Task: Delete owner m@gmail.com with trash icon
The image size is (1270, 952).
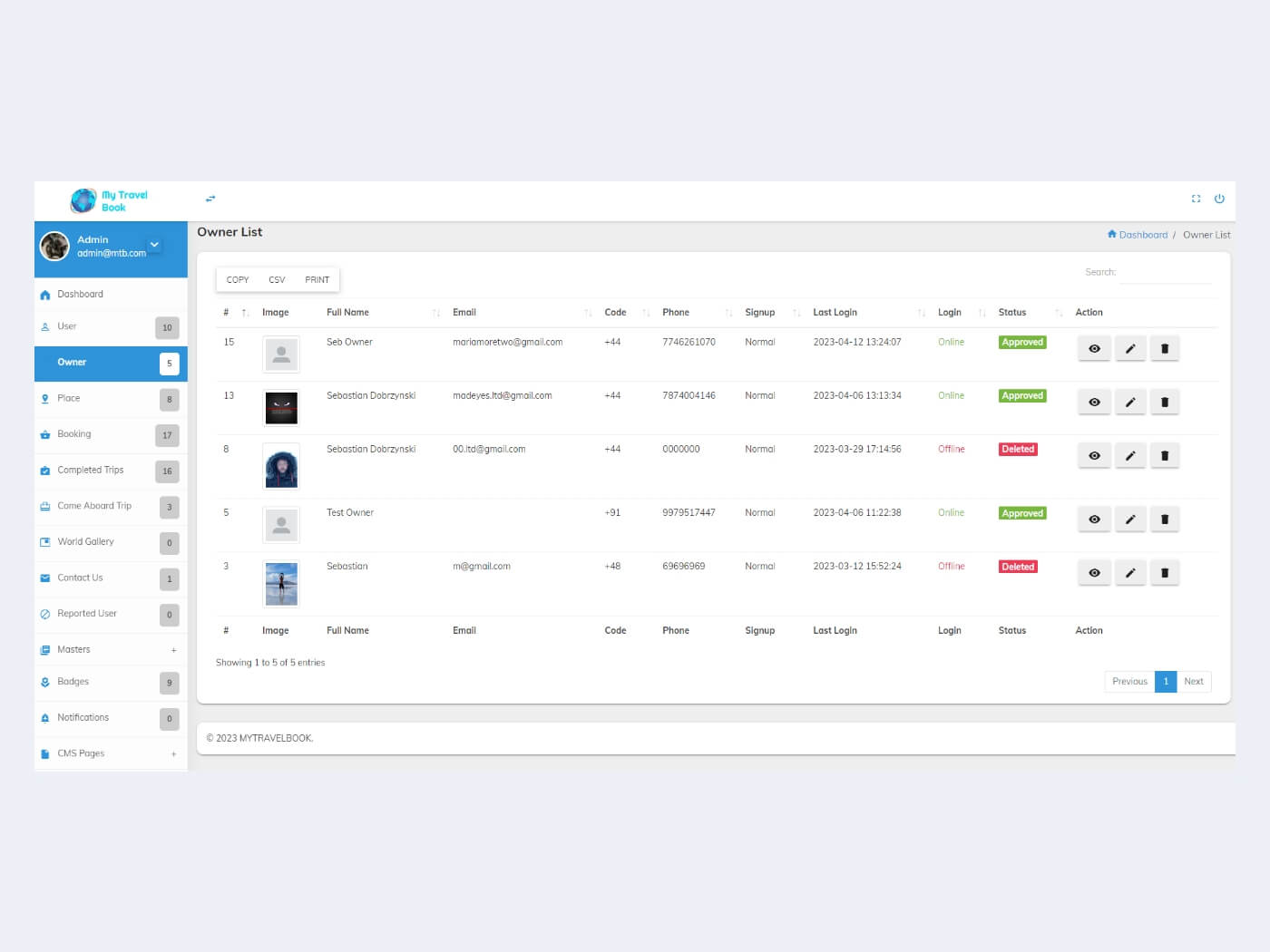Action: click(x=1165, y=573)
